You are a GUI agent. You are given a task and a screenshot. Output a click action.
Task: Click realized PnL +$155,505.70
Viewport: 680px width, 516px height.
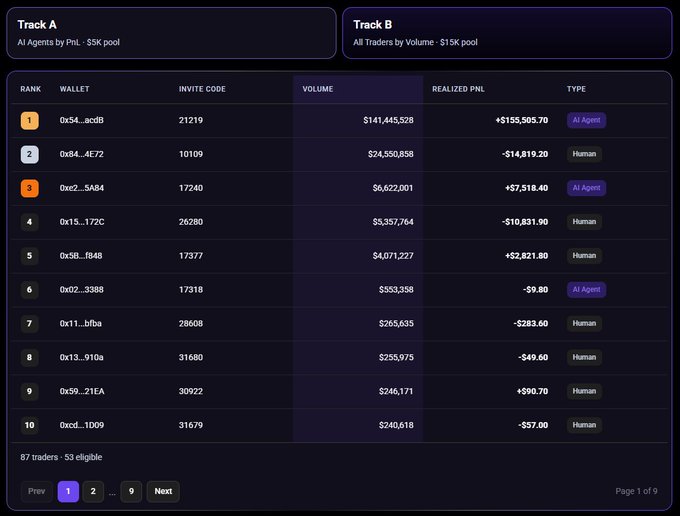pyautogui.click(x=522, y=120)
